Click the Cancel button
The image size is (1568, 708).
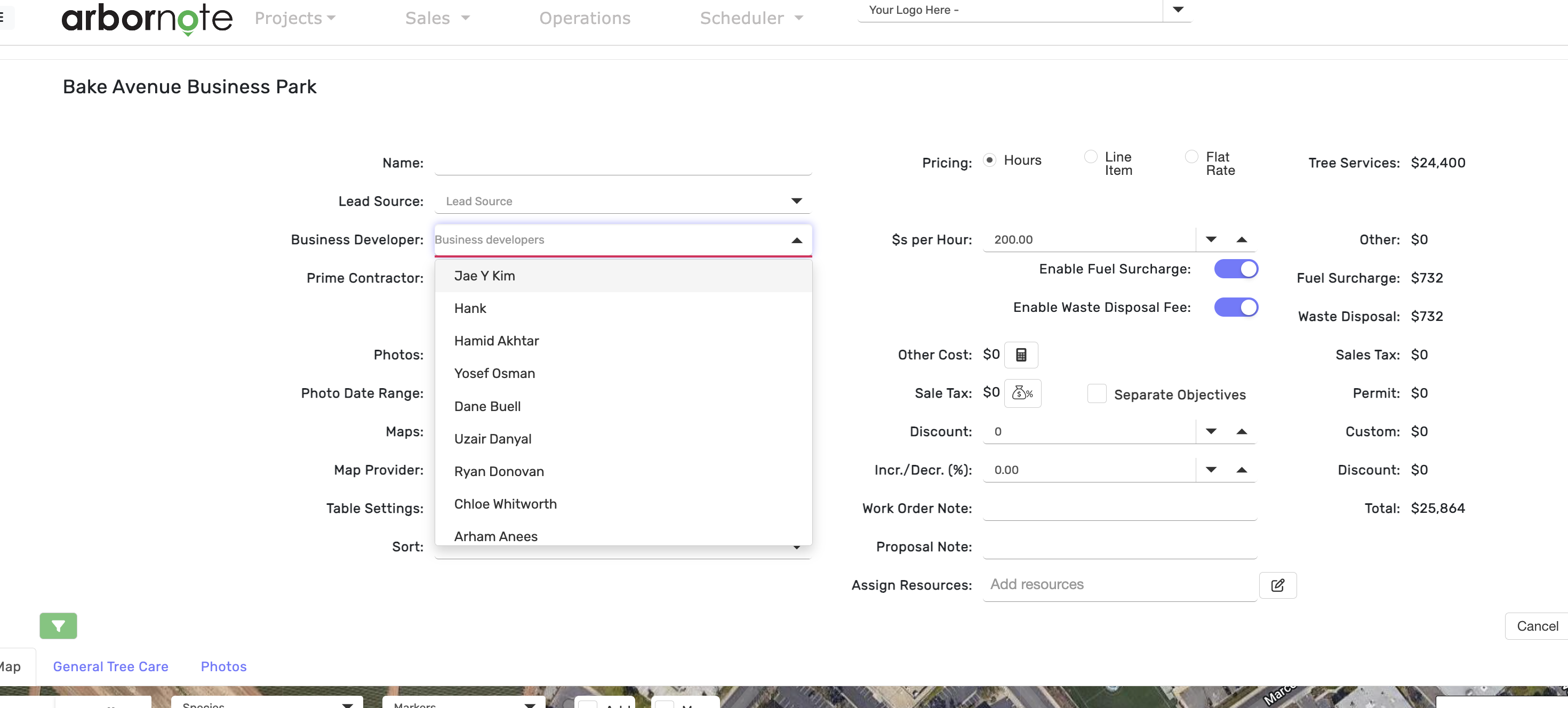(1537, 626)
